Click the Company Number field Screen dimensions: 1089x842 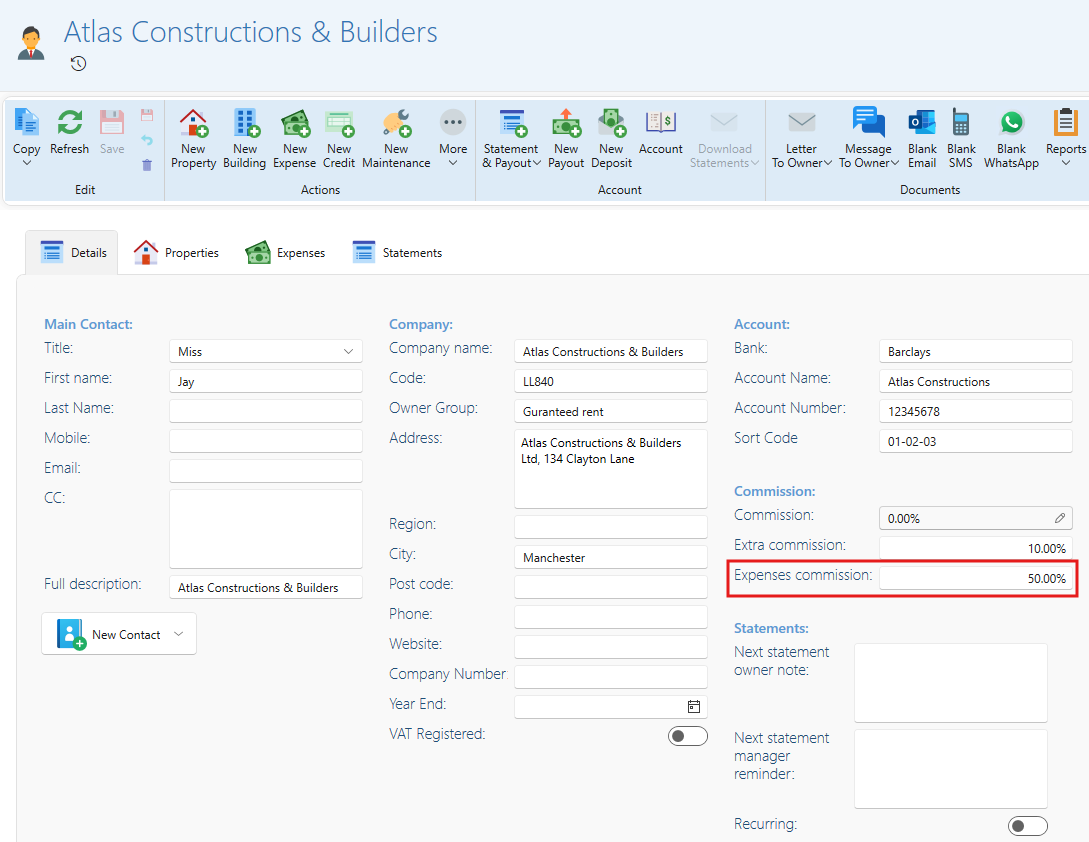pos(611,677)
